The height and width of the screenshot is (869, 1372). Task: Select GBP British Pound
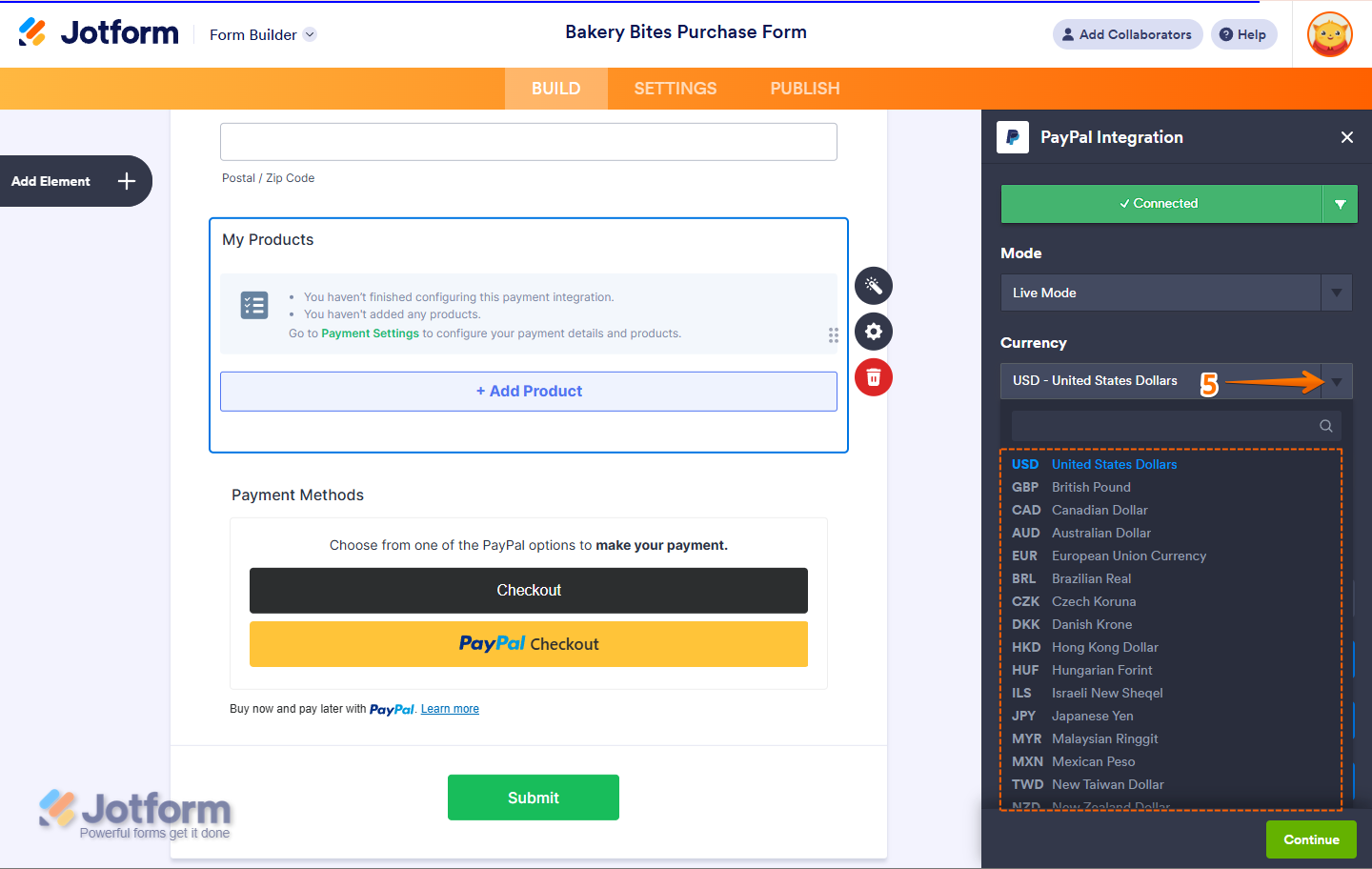(1171, 487)
